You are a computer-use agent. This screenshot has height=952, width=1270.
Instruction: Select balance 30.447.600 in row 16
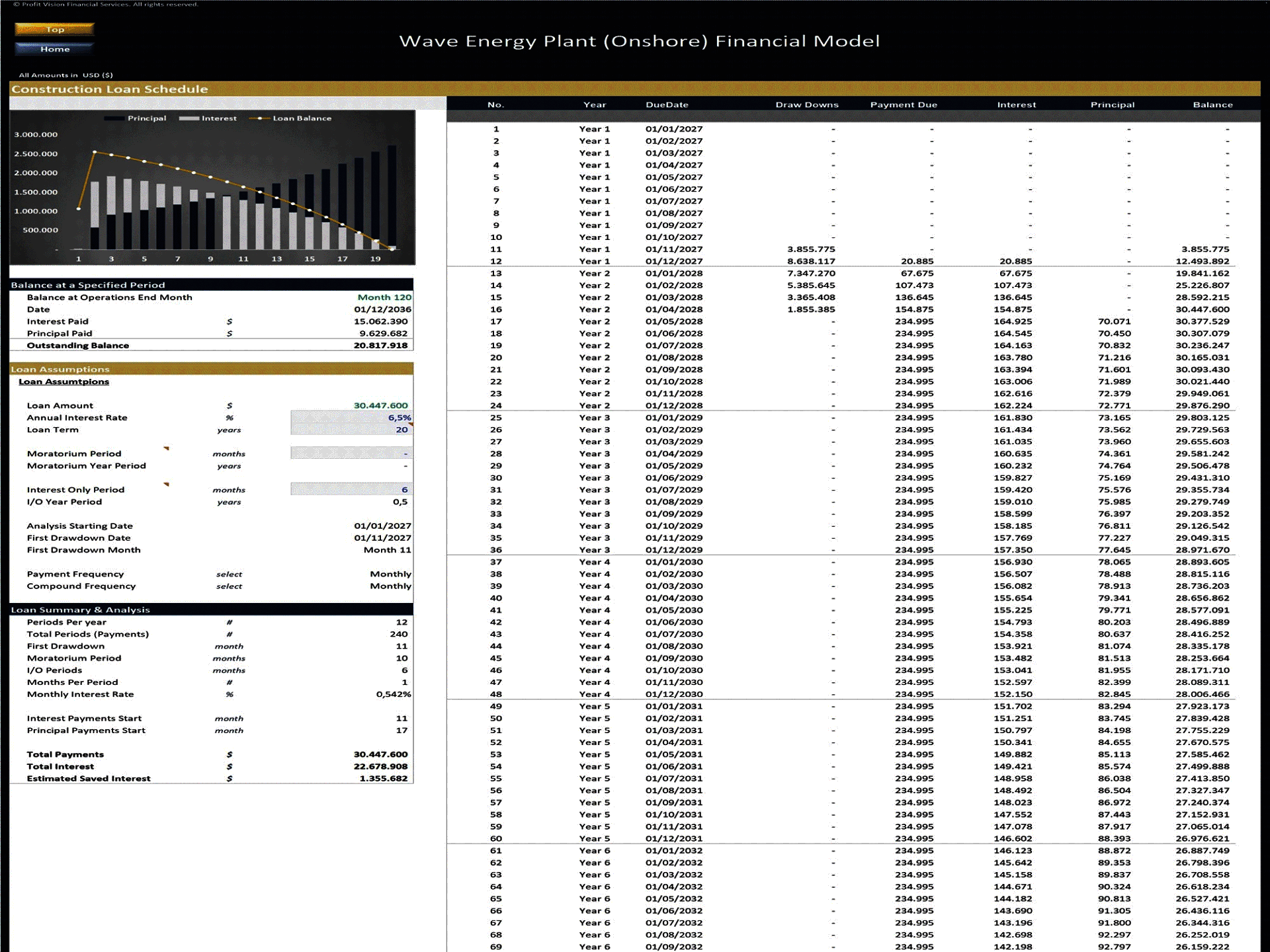click(x=1203, y=309)
